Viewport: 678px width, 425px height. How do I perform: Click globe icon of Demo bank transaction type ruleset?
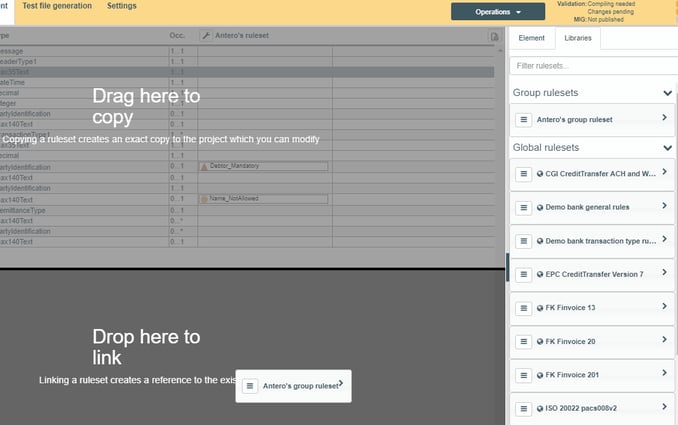coord(540,241)
